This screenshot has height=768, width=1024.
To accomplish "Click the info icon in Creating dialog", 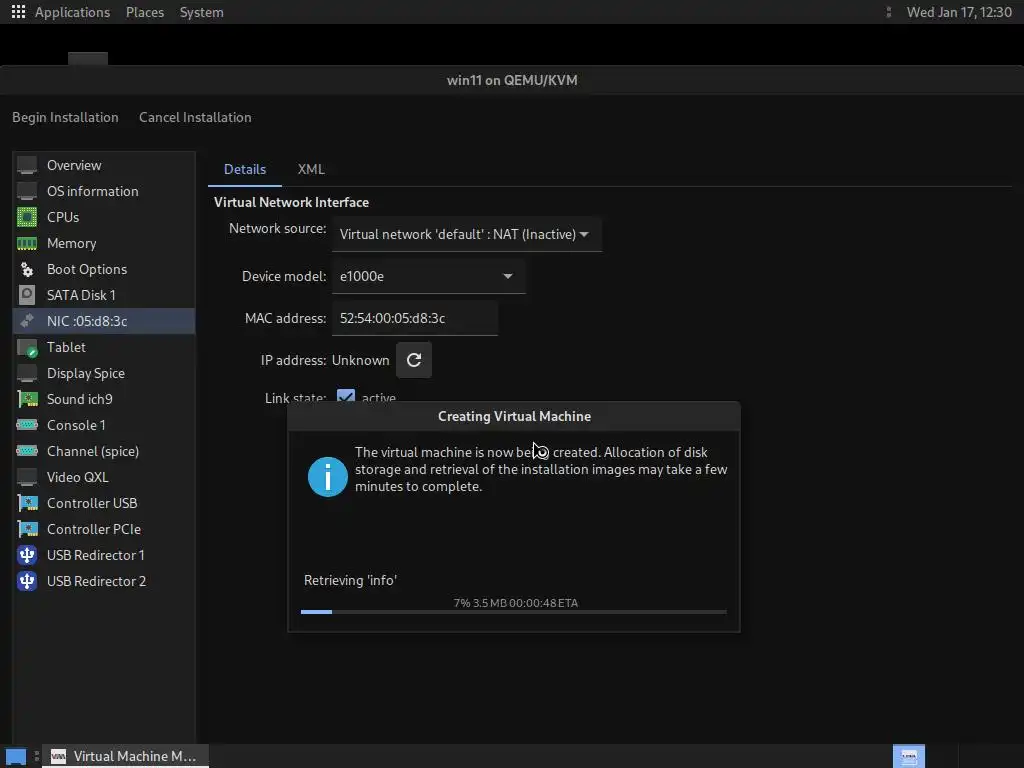I will (x=328, y=476).
